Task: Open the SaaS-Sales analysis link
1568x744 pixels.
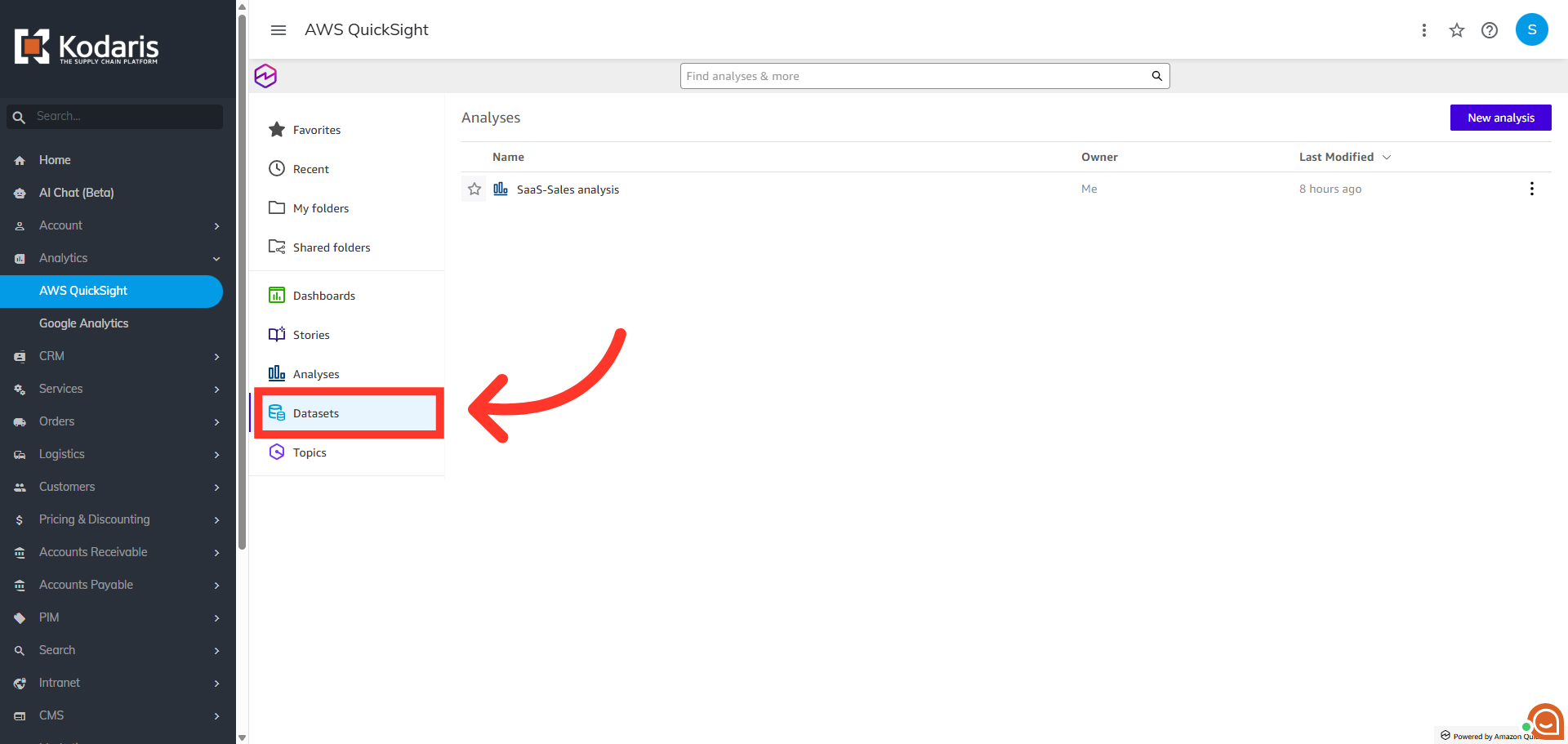Action: click(568, 189)
